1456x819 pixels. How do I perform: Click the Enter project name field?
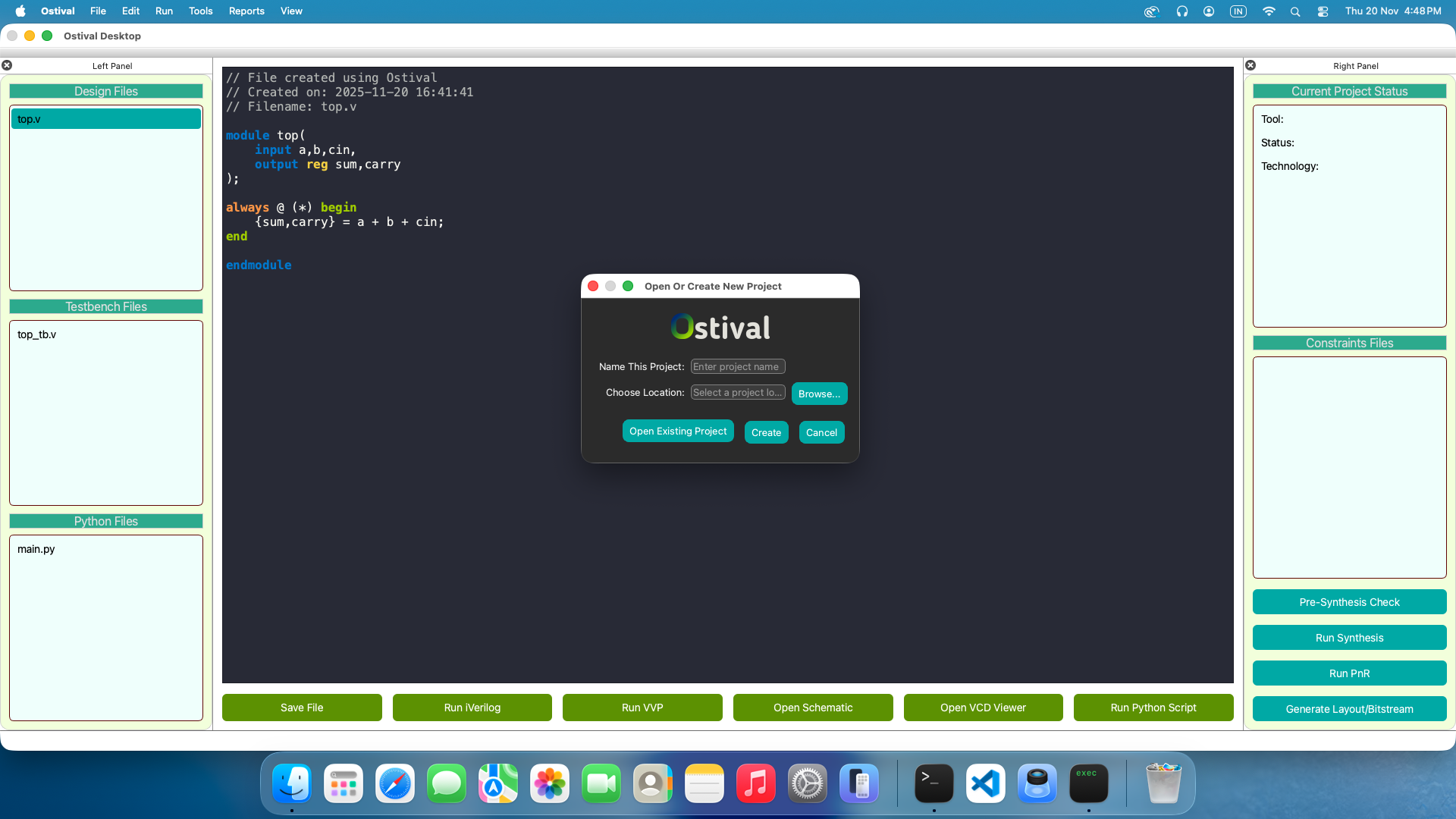737,366
